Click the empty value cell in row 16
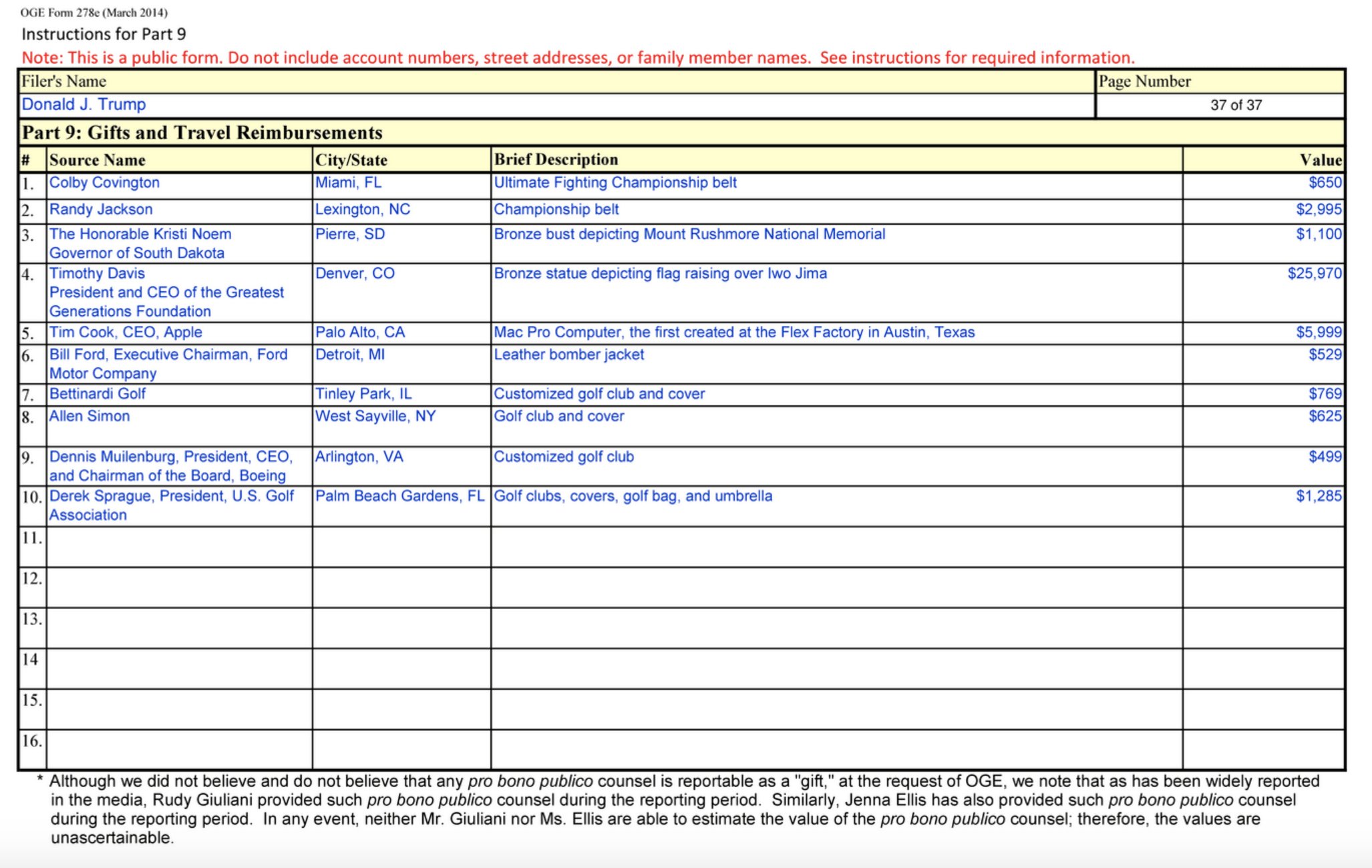Screen dimensions: 1372x868 (1263, 749)
